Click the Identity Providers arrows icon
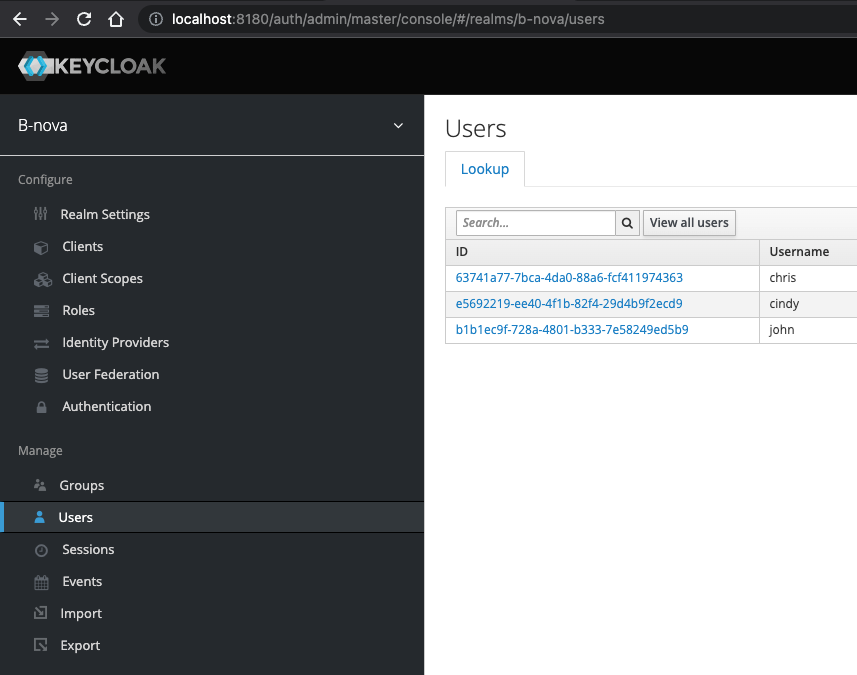This screenshot has width=857, height=675. coord(41,343)
